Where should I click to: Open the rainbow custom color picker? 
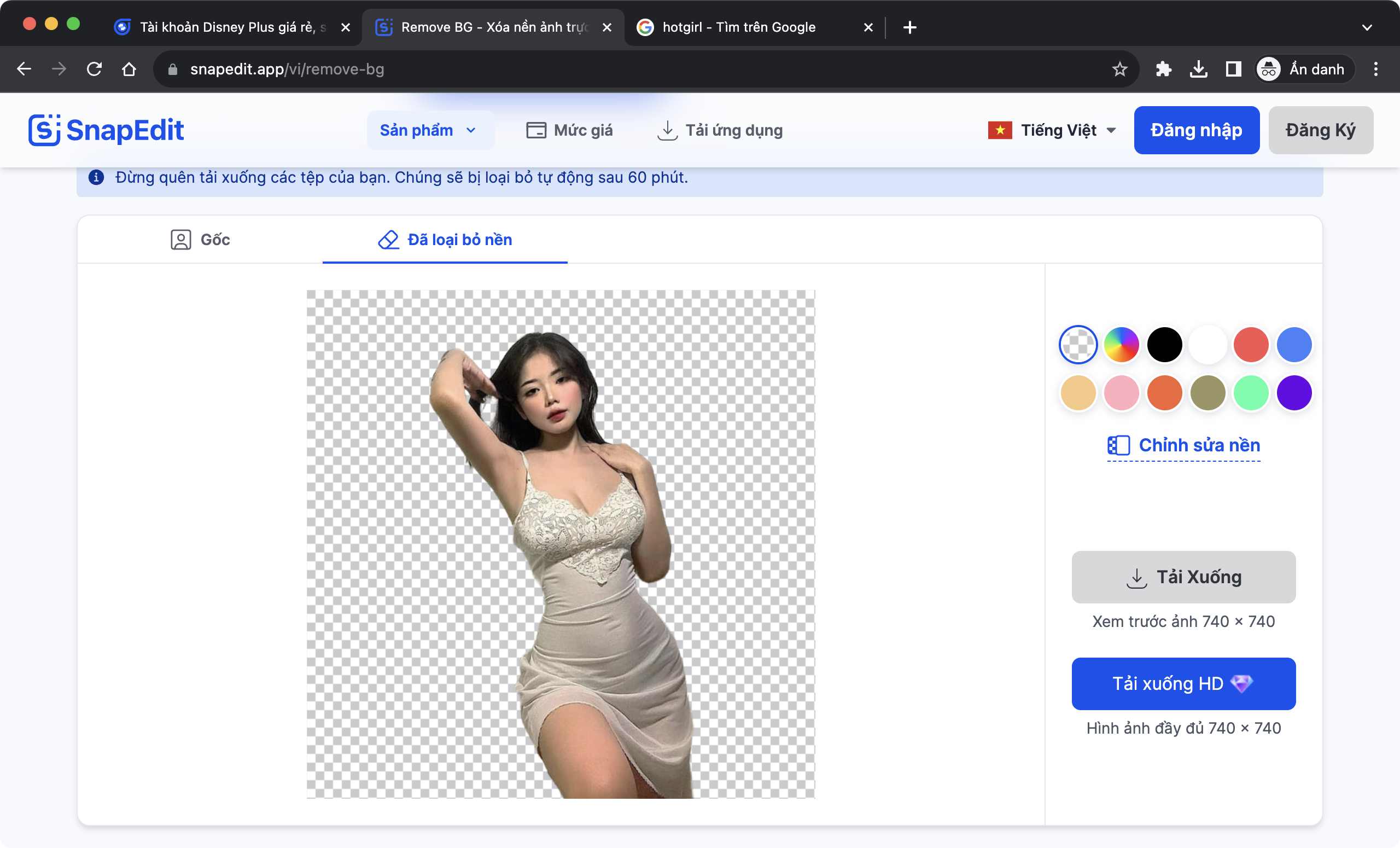1121,345
